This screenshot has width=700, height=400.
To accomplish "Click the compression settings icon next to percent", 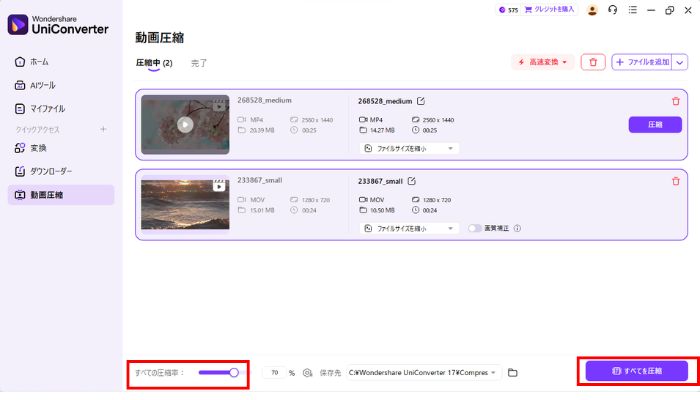I will coord(308,372).
